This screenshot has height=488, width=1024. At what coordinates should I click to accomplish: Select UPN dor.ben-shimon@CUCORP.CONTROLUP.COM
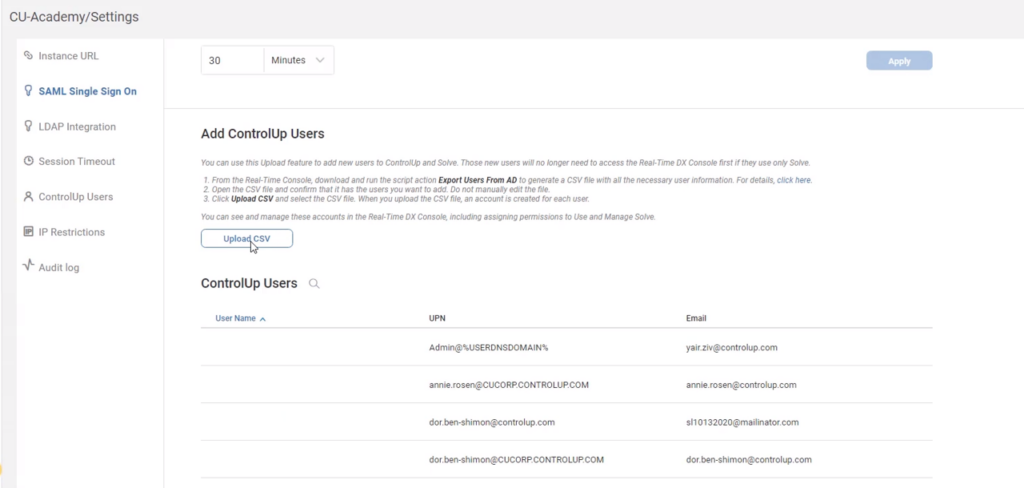(517, 459)
